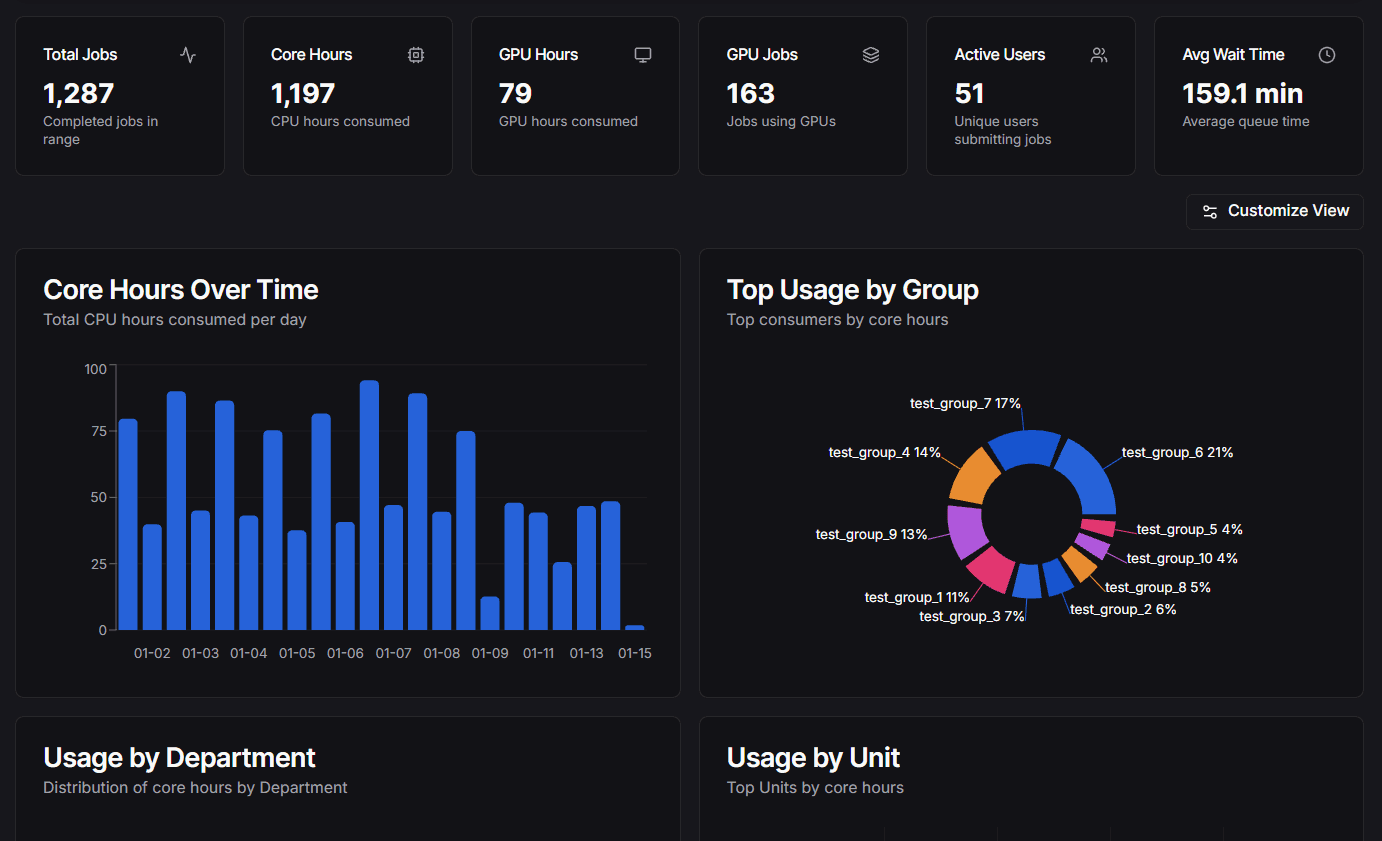Click the monitor icon on GPU Hours card

tap(642, 55)
